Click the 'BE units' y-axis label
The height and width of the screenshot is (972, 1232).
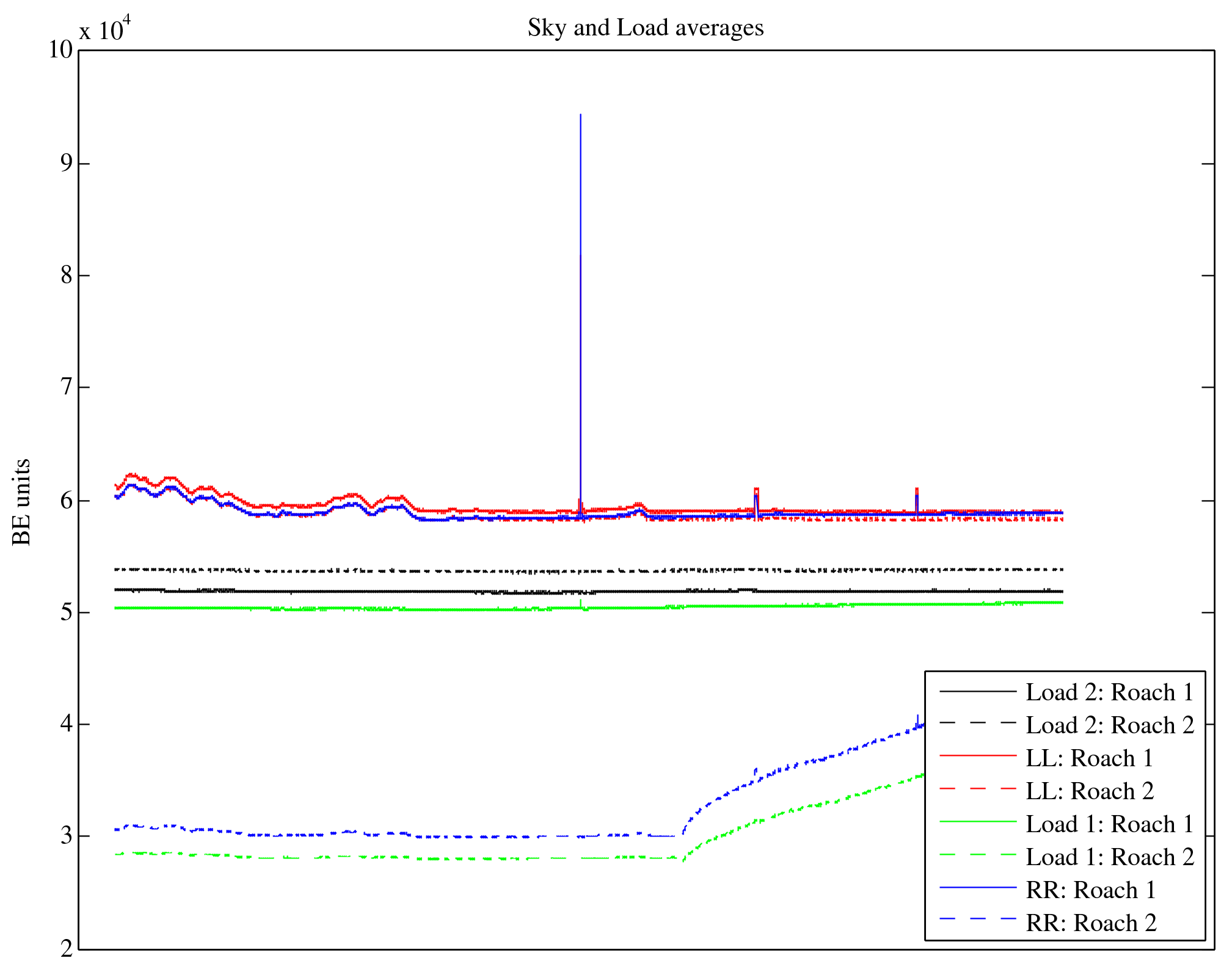(x=21, y=502)
